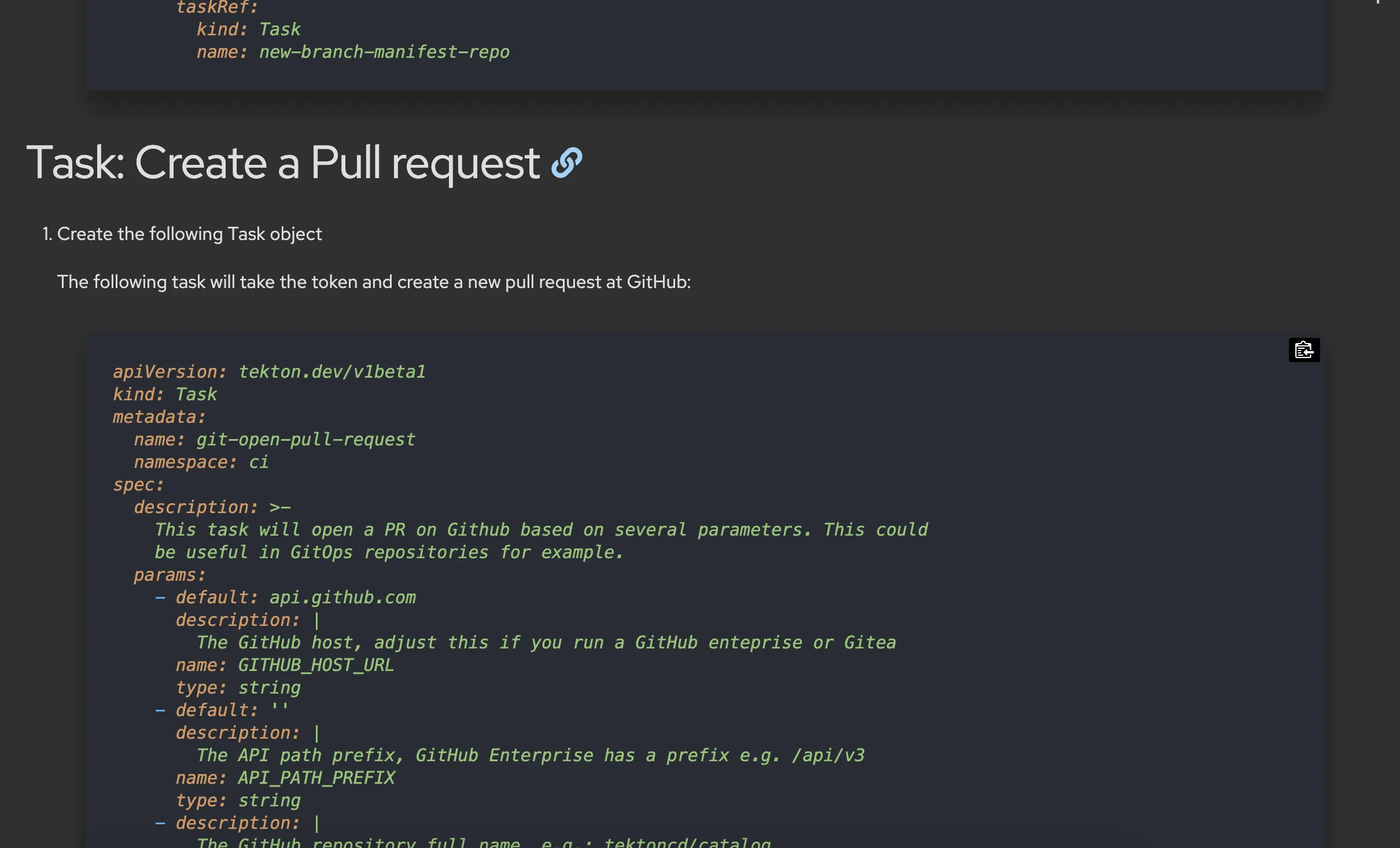
Task: Select the 'kind: Task' line in YAML
Action: [x=164, y=394]
